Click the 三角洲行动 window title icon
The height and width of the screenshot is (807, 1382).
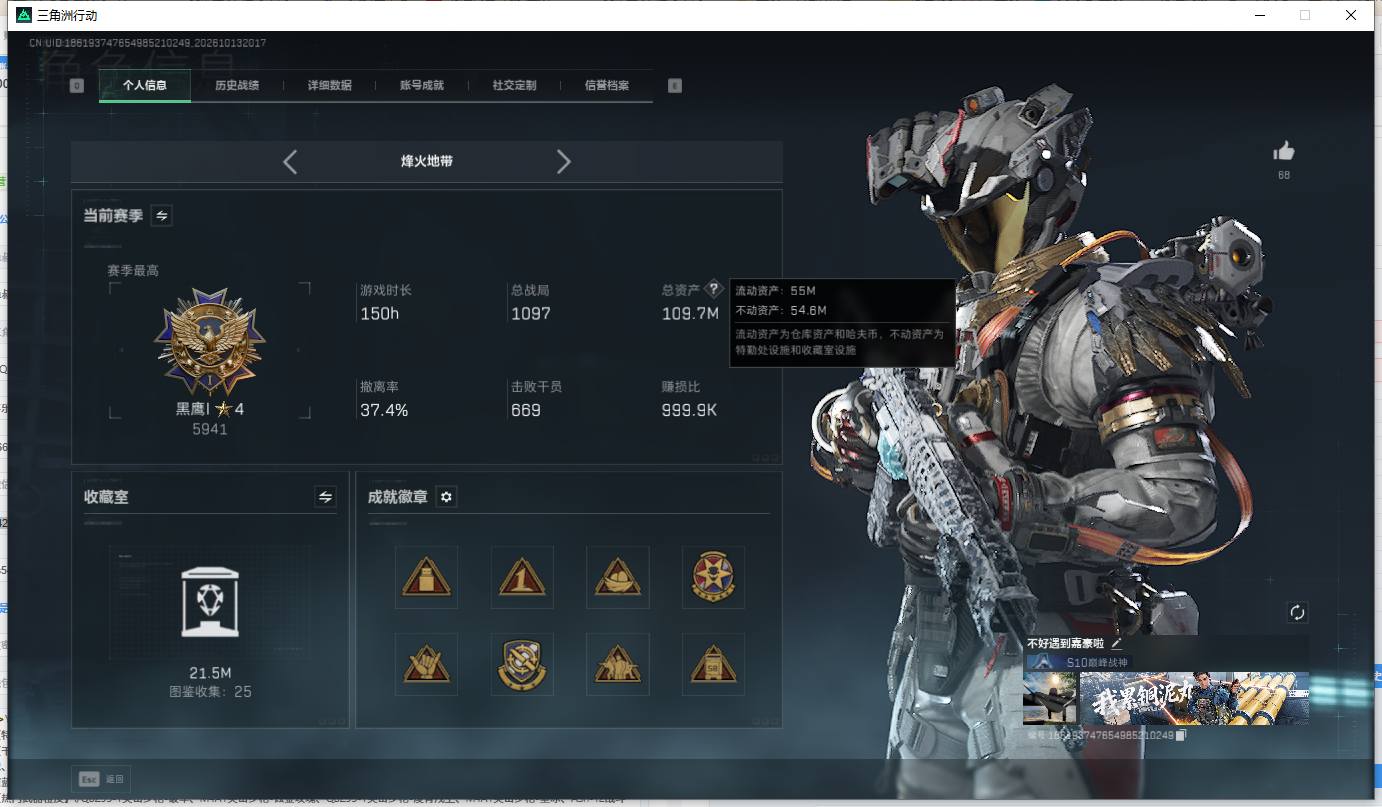pyautogui.click(x=23, y=15)
